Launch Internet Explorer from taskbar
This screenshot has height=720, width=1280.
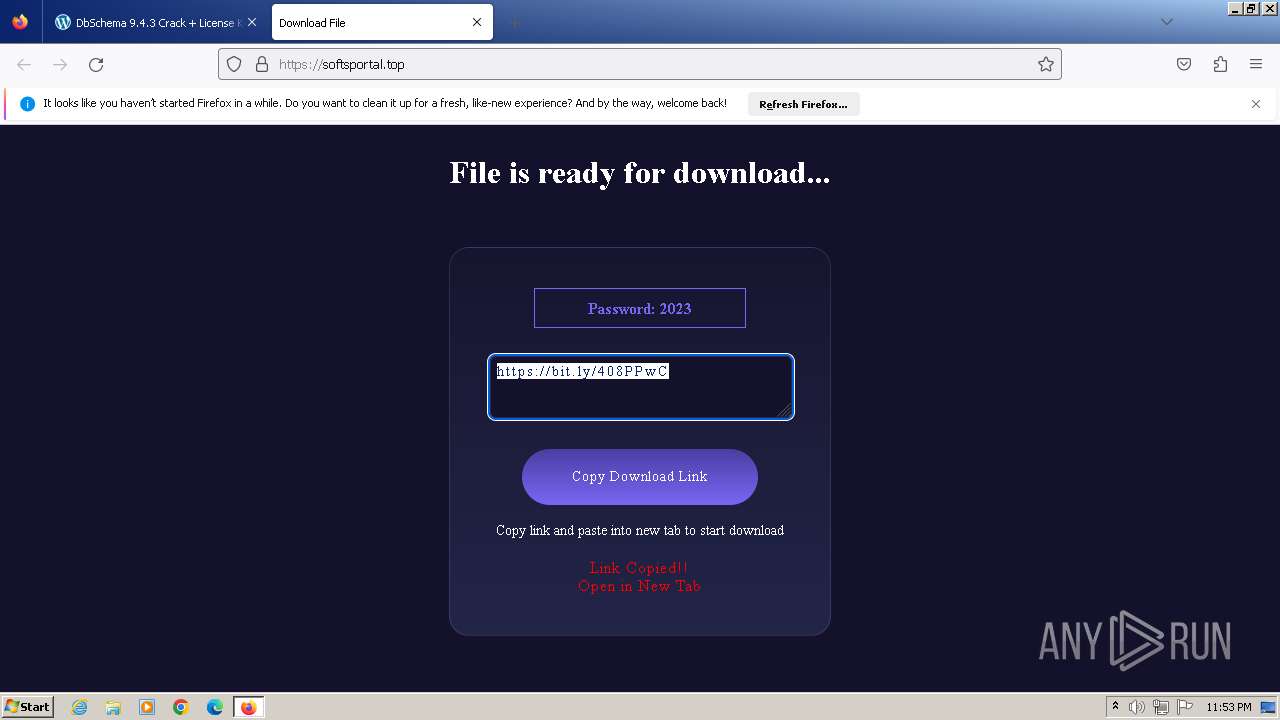pyautogui.click(x=79, y=707)
